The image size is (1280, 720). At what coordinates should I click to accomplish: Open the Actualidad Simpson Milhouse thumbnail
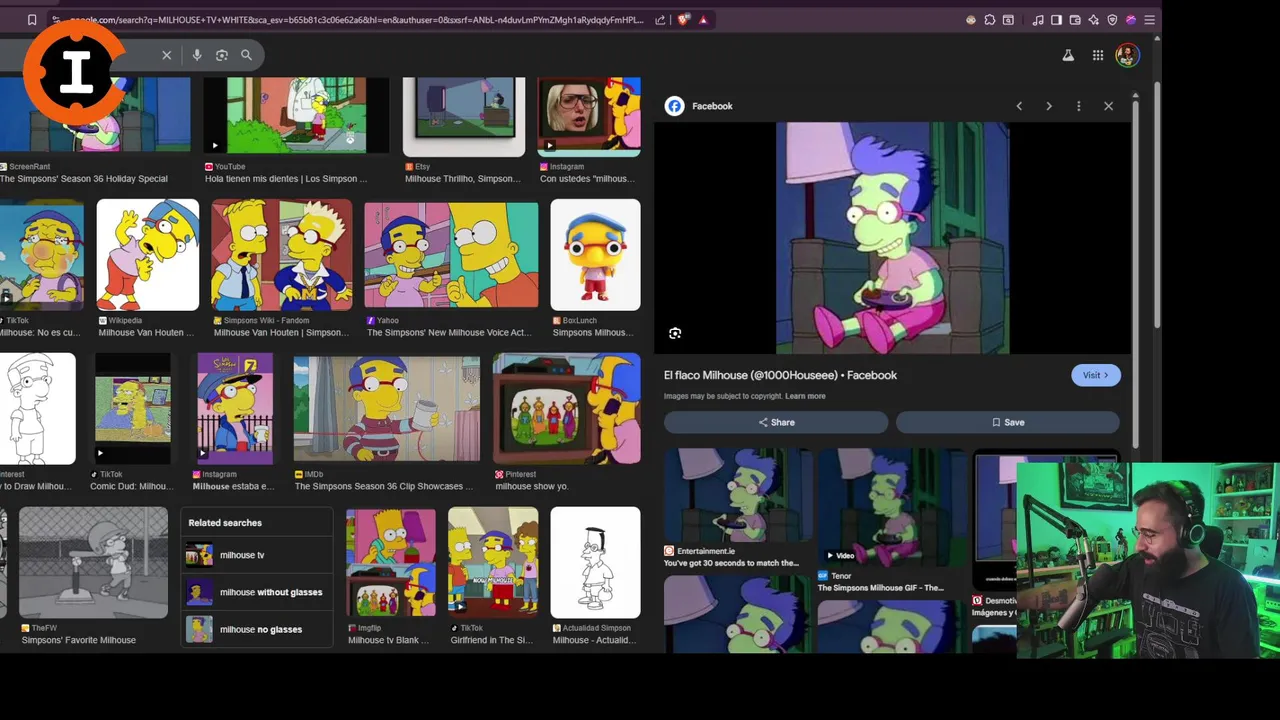pos(595,563)
